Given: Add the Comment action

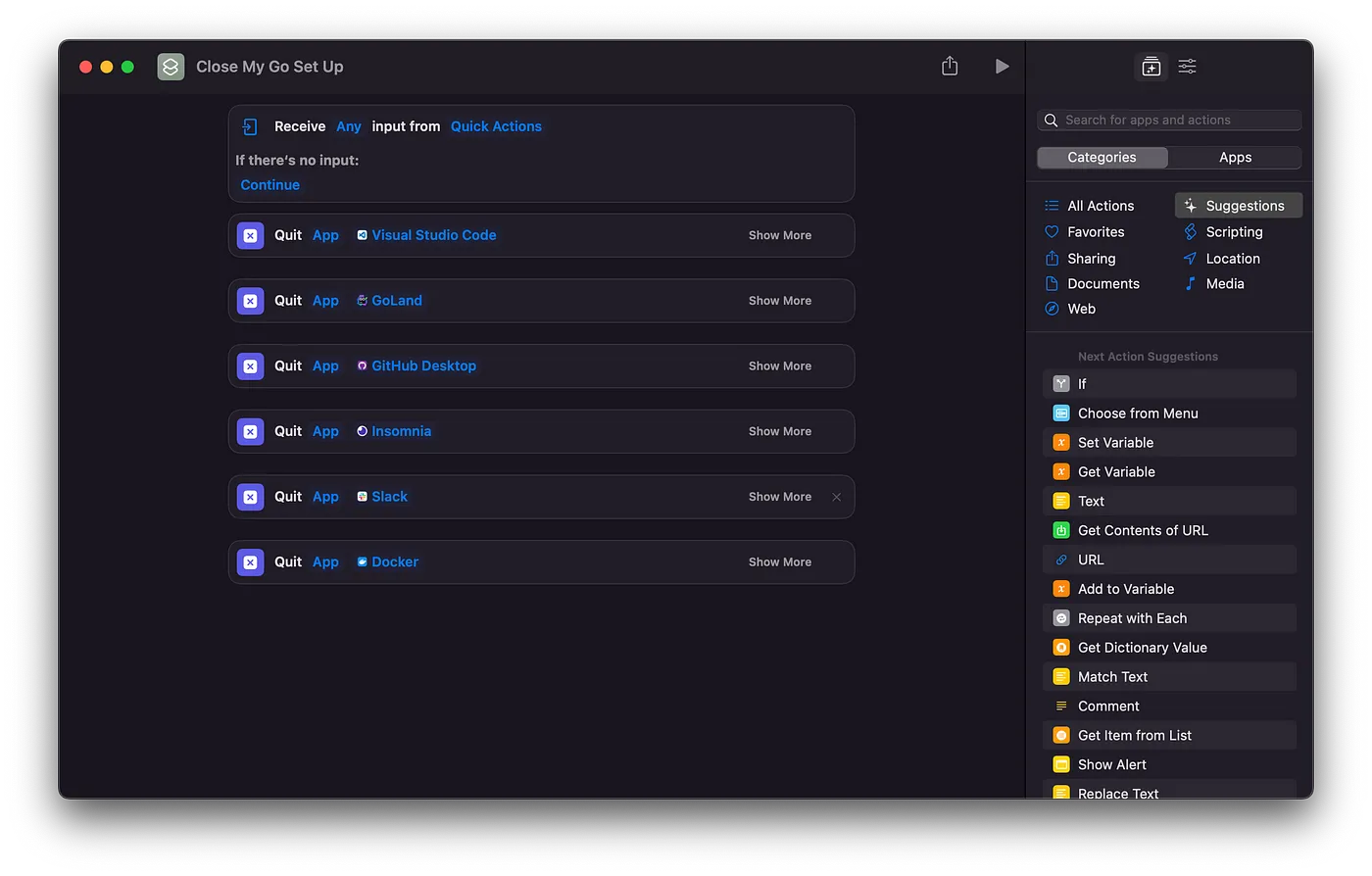Looking at the screenshot, I should point(1170,706).
